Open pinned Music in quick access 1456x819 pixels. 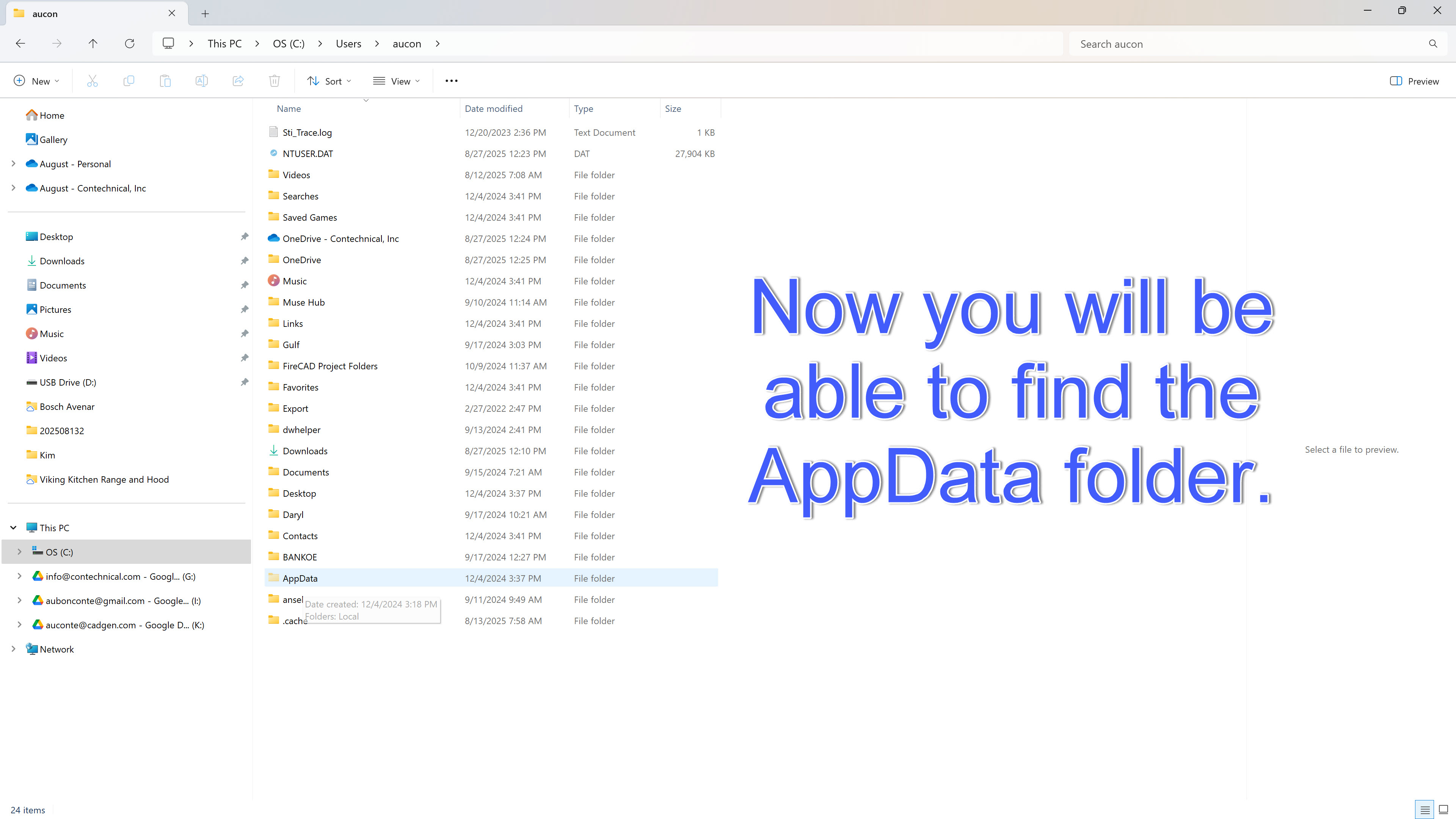pos(45,334)
